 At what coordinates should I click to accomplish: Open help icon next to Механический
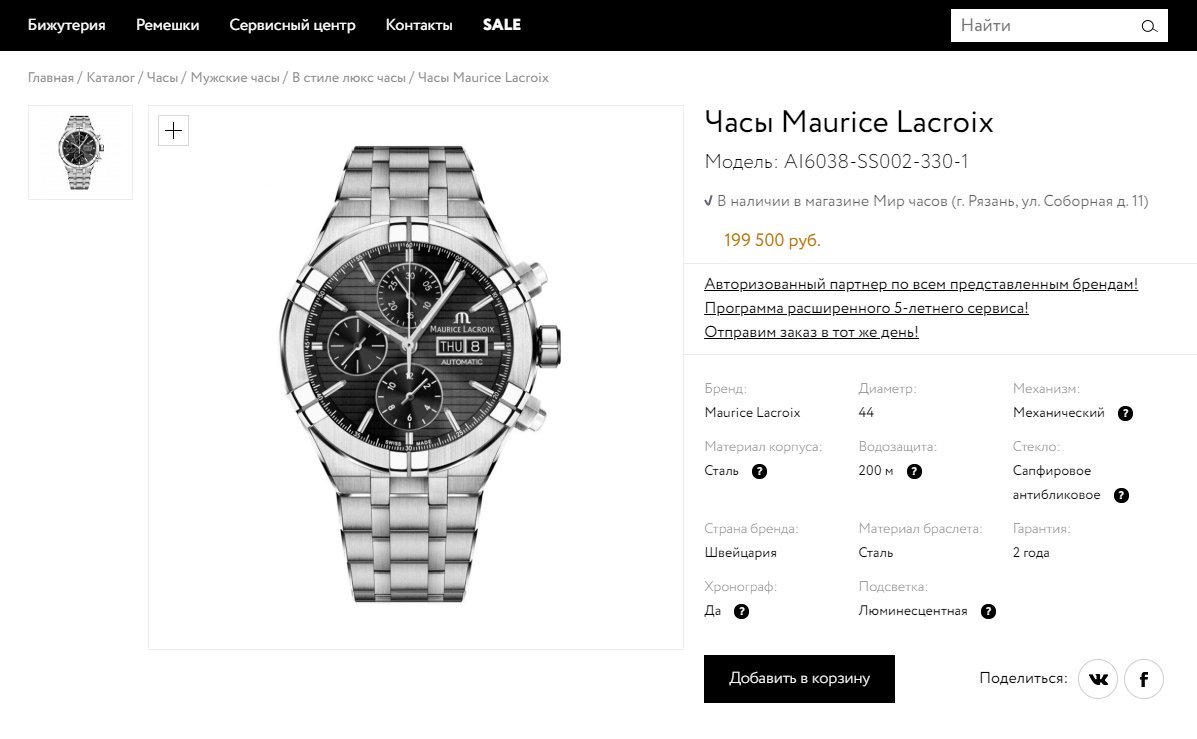coord(1125,413)
